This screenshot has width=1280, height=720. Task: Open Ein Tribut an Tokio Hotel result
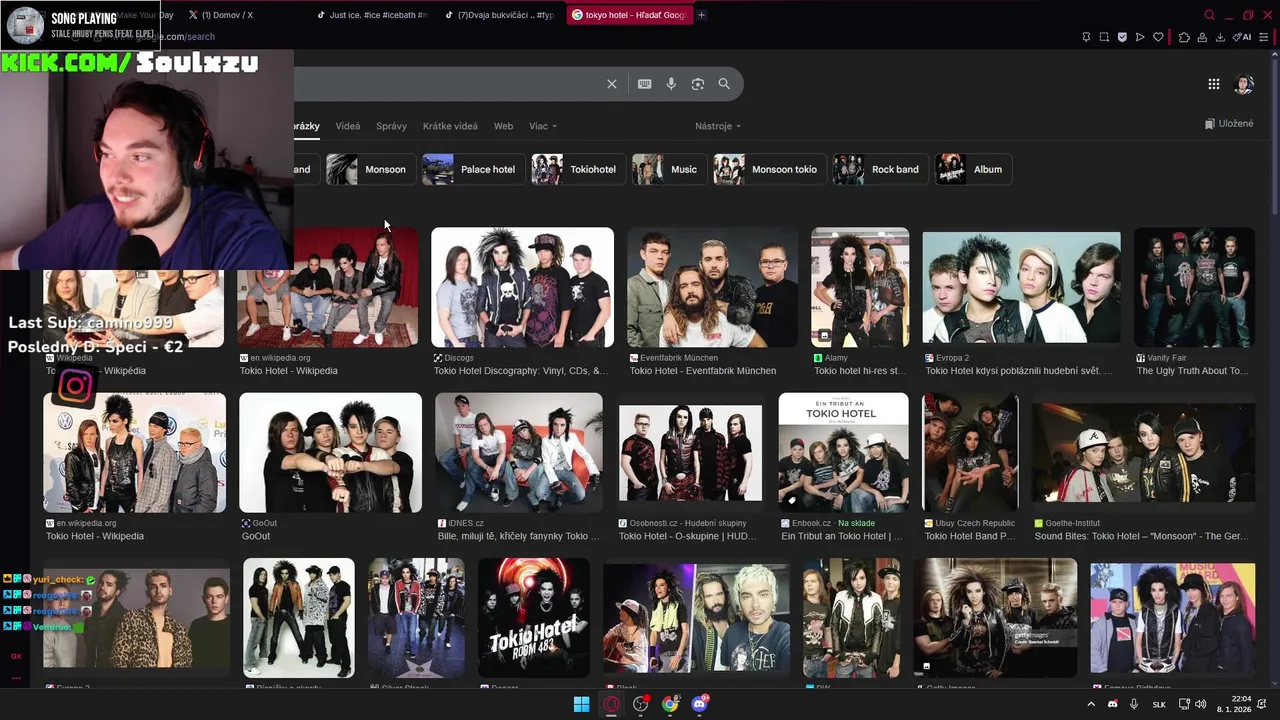click(841, 536)
